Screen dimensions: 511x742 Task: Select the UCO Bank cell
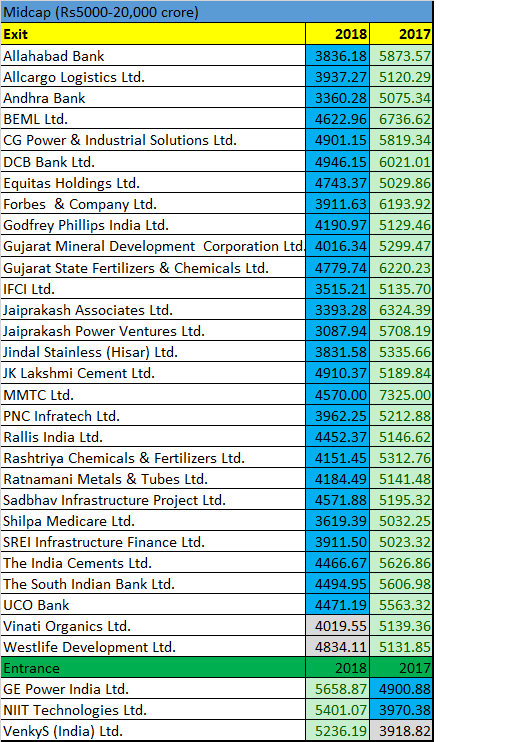click(153, 605)
